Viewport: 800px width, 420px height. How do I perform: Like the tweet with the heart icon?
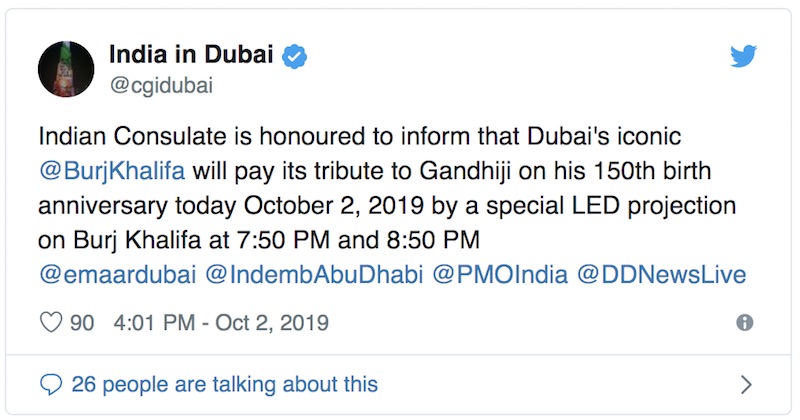pyautogui.click(x=49, y=324)
